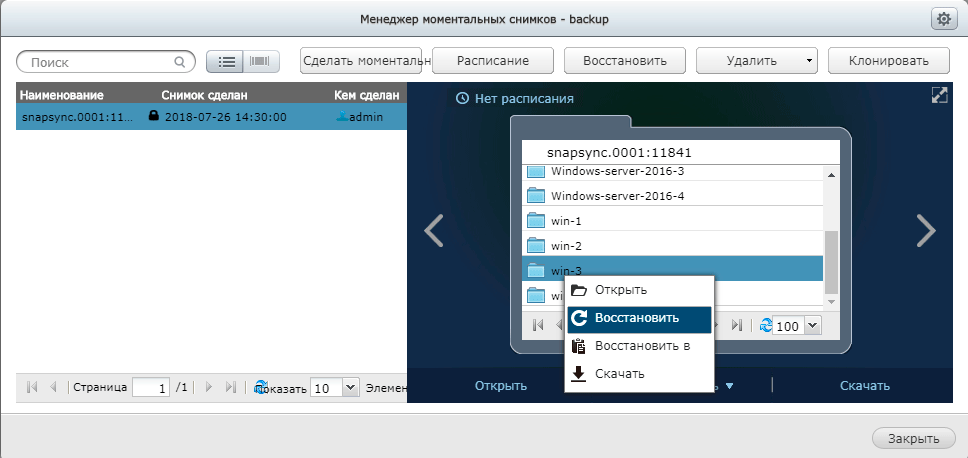Click the folder list scrollbar thumb
Screen dimensions: 968x458
pos(831,262)
